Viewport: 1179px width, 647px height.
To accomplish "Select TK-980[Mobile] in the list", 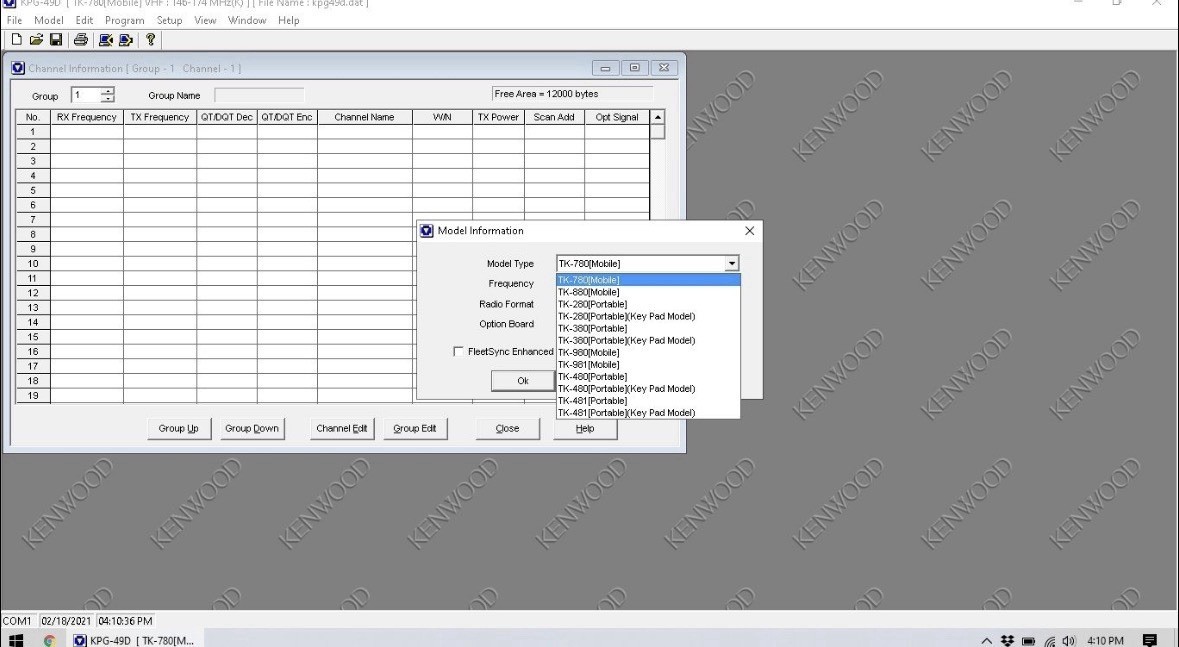I will click(648, 352).
